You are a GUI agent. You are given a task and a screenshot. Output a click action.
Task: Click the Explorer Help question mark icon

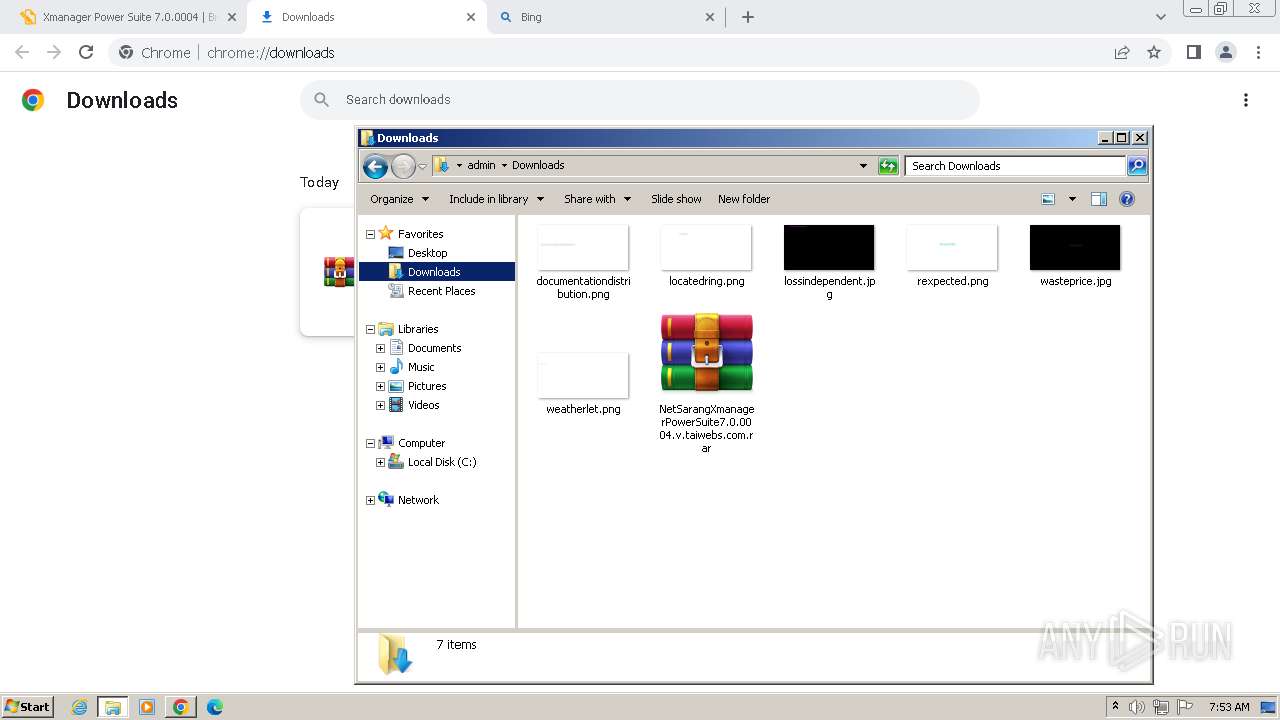point(1127,199)
